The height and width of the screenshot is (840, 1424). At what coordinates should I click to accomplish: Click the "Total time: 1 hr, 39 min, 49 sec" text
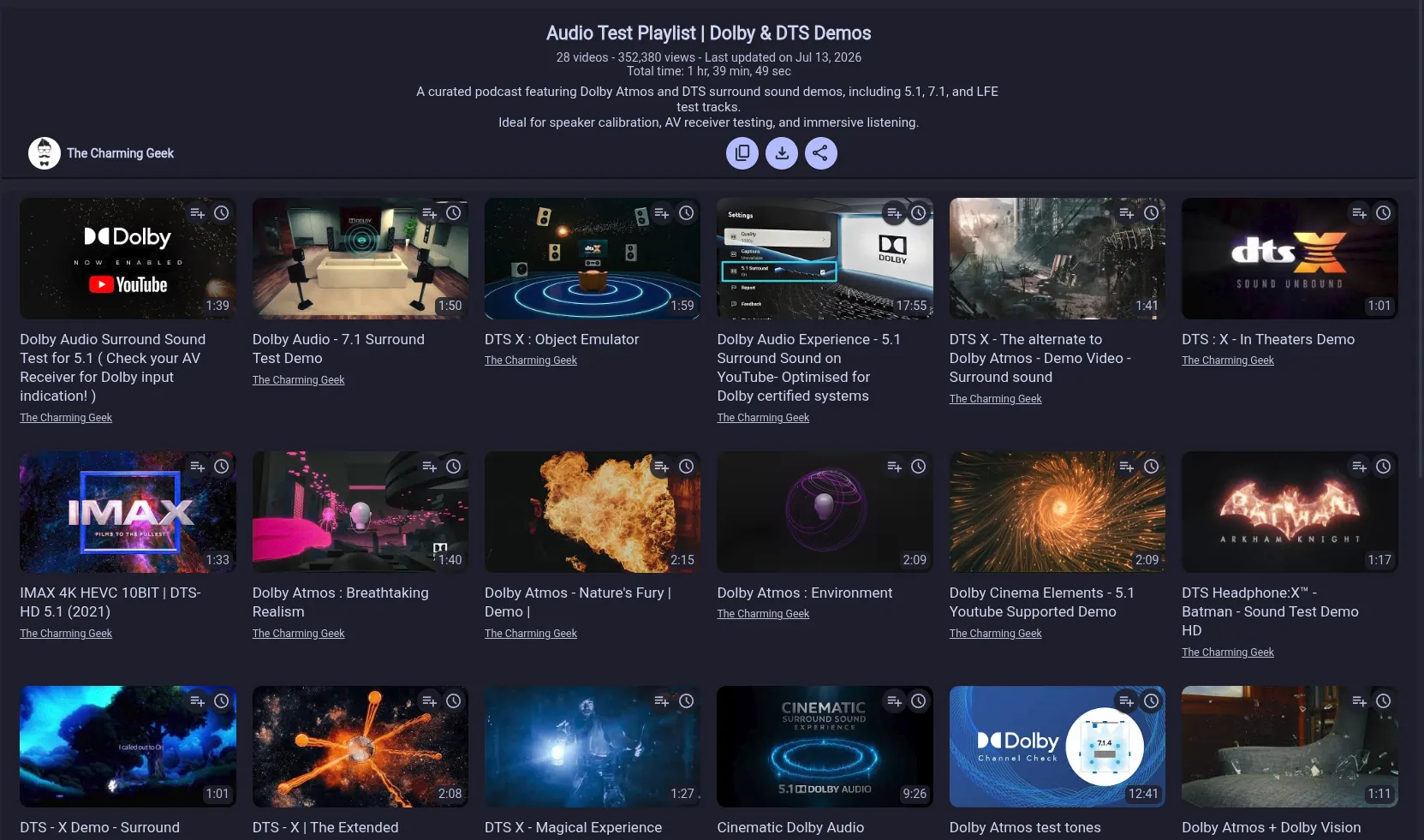(709, 71)
